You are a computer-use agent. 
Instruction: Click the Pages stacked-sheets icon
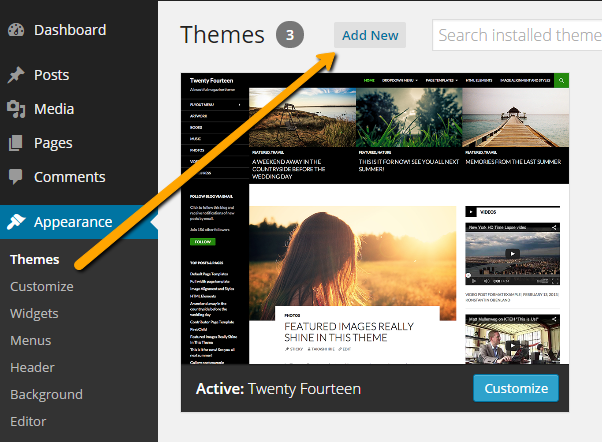[x=16, y=143]
